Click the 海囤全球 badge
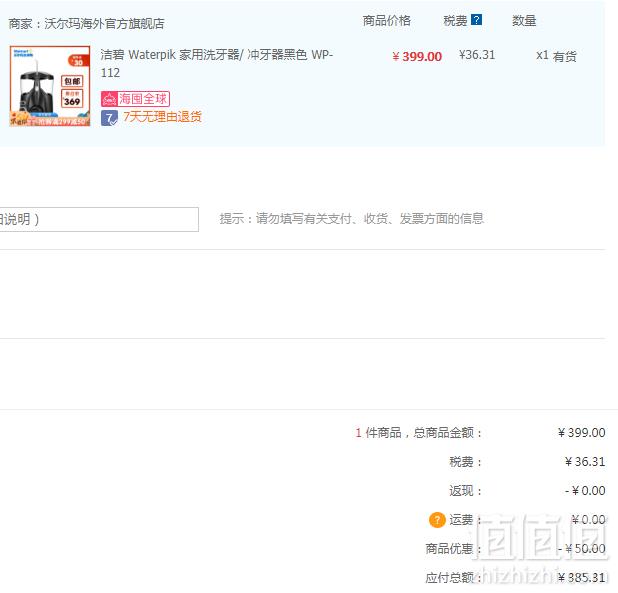This screenshot has height=593, width=618. (135, 99)
